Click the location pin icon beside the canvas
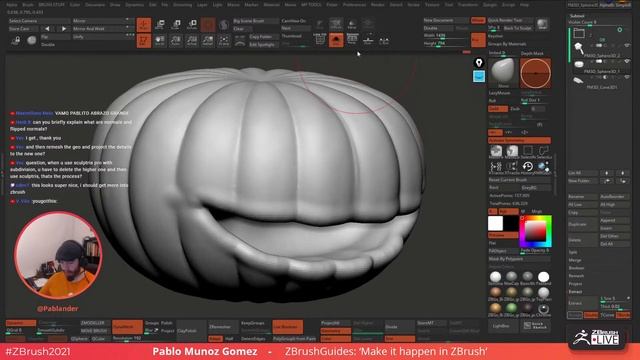640x360 pixels. (479, 62)
